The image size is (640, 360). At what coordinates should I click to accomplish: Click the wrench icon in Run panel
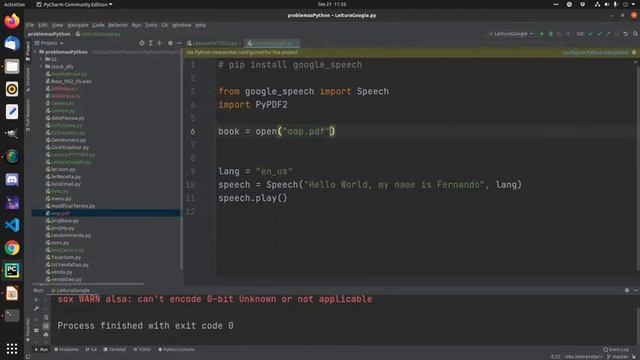point(36,309)
